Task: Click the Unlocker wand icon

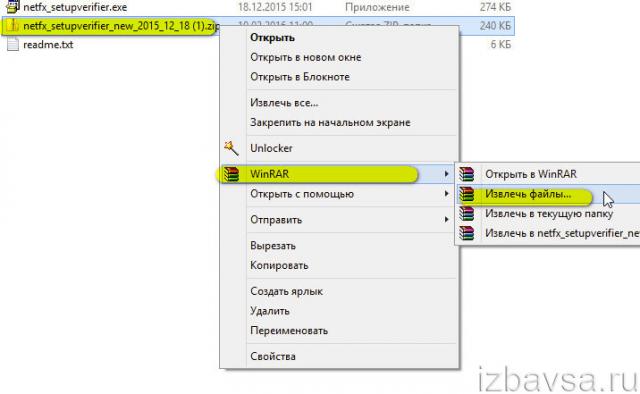Action: pos(231,148)
